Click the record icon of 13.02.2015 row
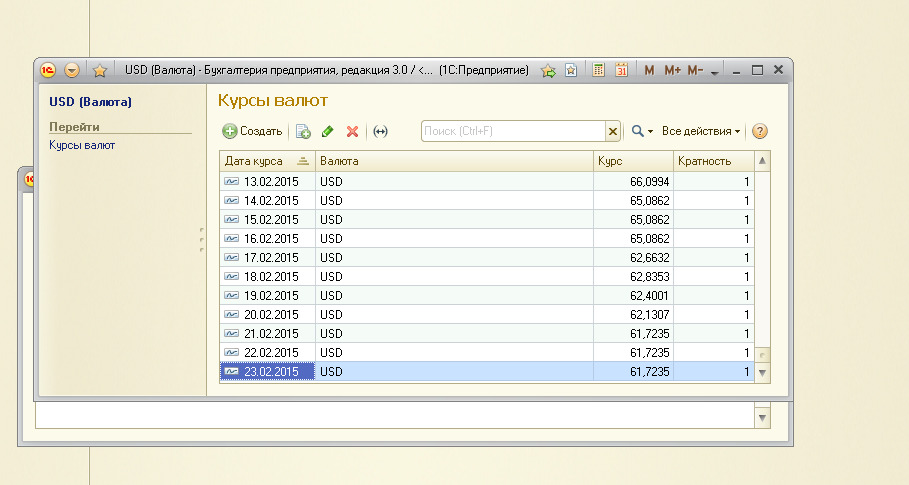Screen dimensions: 909x485 click(231, 181)
